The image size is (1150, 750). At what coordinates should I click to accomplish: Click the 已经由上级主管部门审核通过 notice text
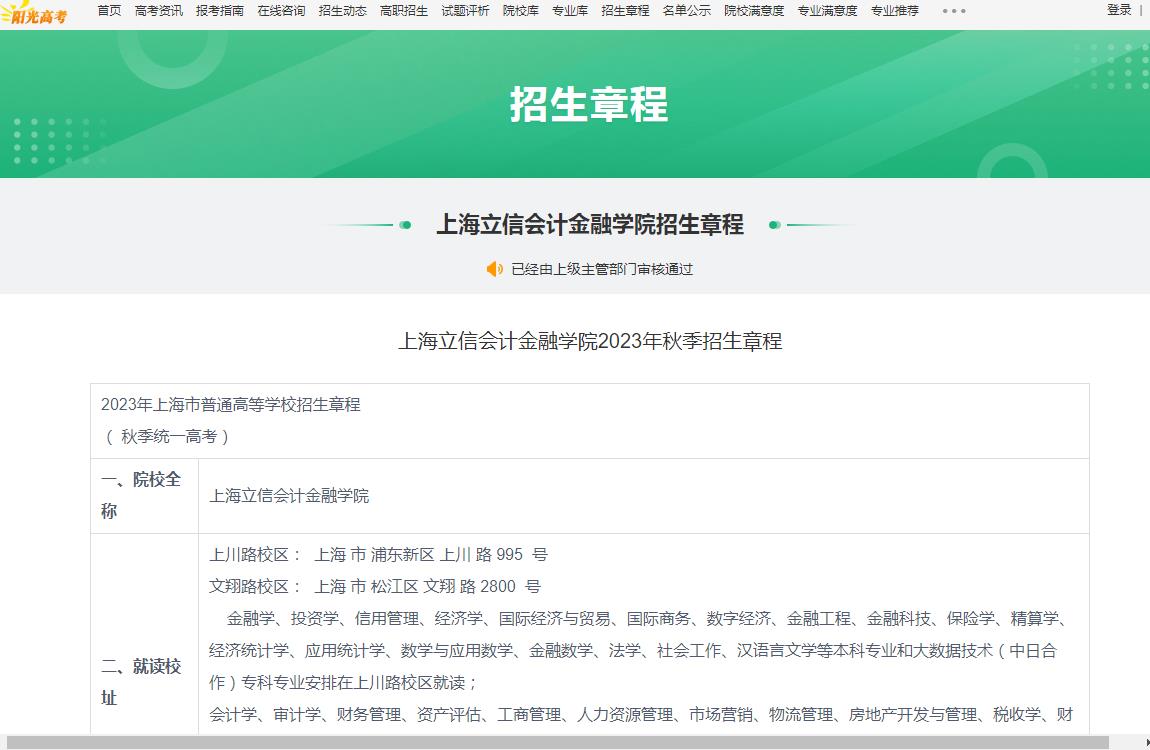point(602,269)
